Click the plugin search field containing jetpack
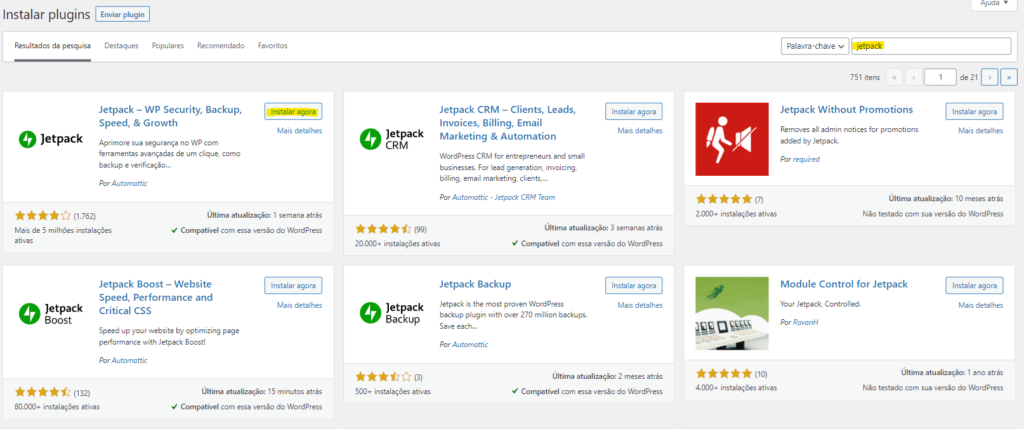Screen dimensions: 1024x429 (x=931, y=46)
